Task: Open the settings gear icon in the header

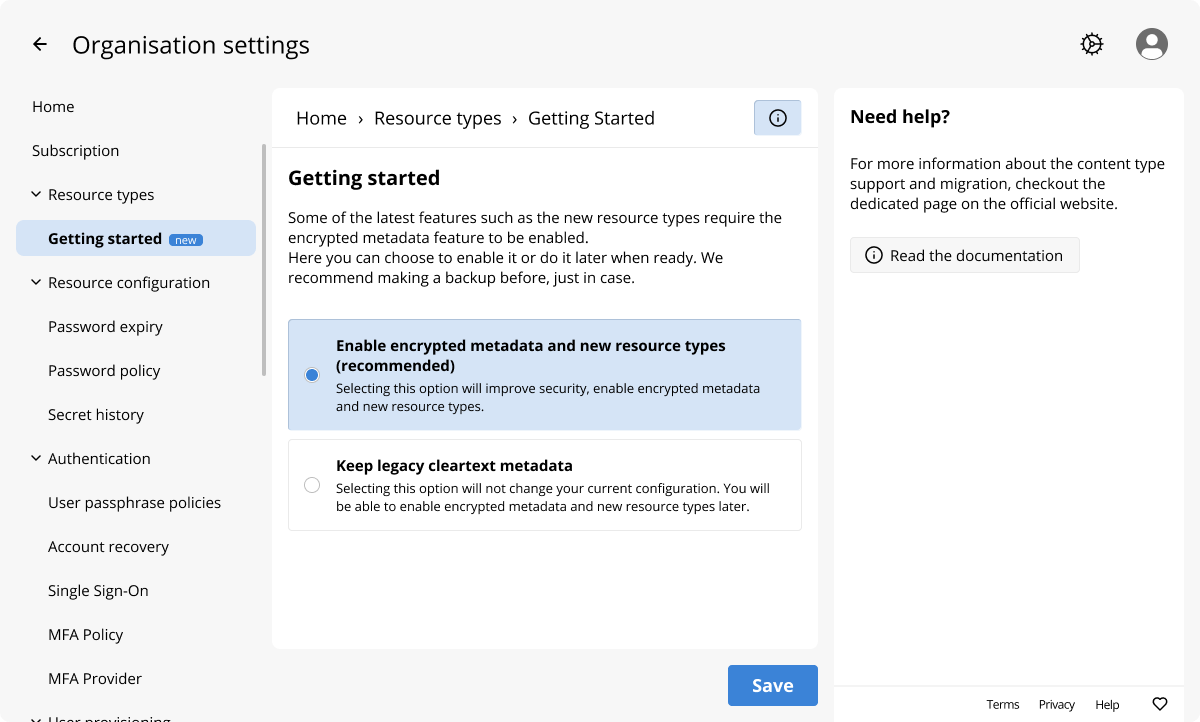Action: tap(1092, 45)
